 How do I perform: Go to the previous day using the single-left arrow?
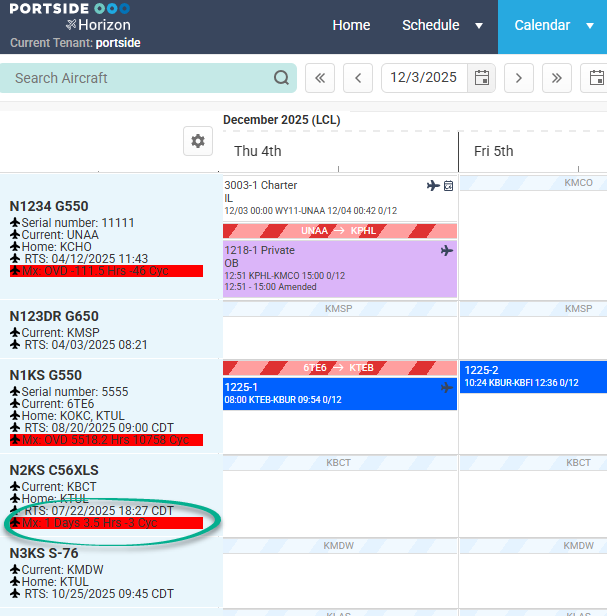(357, 78)
